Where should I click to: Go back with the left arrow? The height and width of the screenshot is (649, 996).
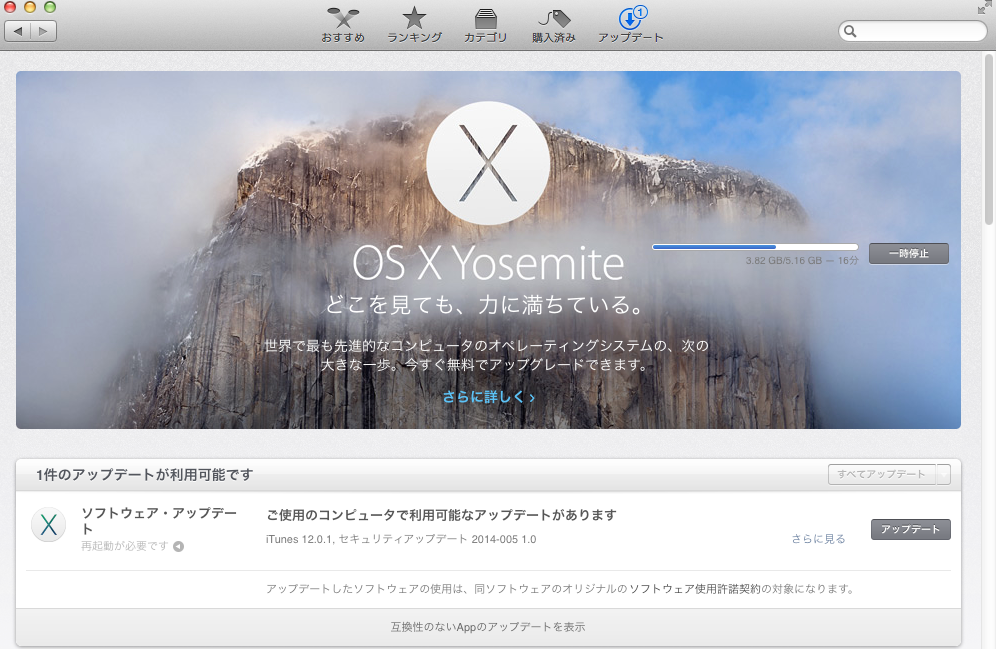(x=18, y=30)
